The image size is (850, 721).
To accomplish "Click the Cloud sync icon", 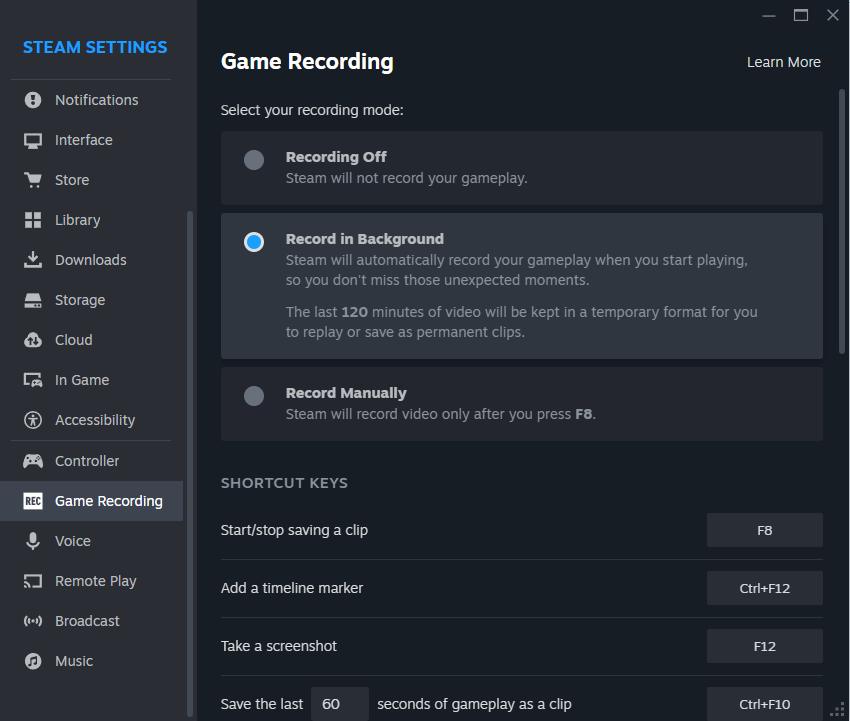I will point(33,340).
